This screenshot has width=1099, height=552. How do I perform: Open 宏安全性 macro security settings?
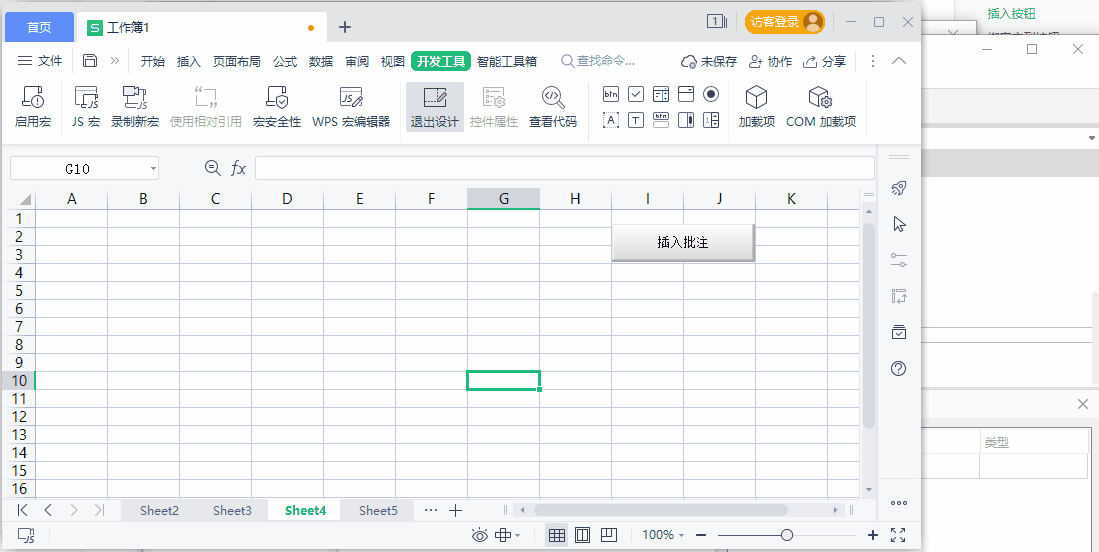pyautogui.click(x=277, y=107)
